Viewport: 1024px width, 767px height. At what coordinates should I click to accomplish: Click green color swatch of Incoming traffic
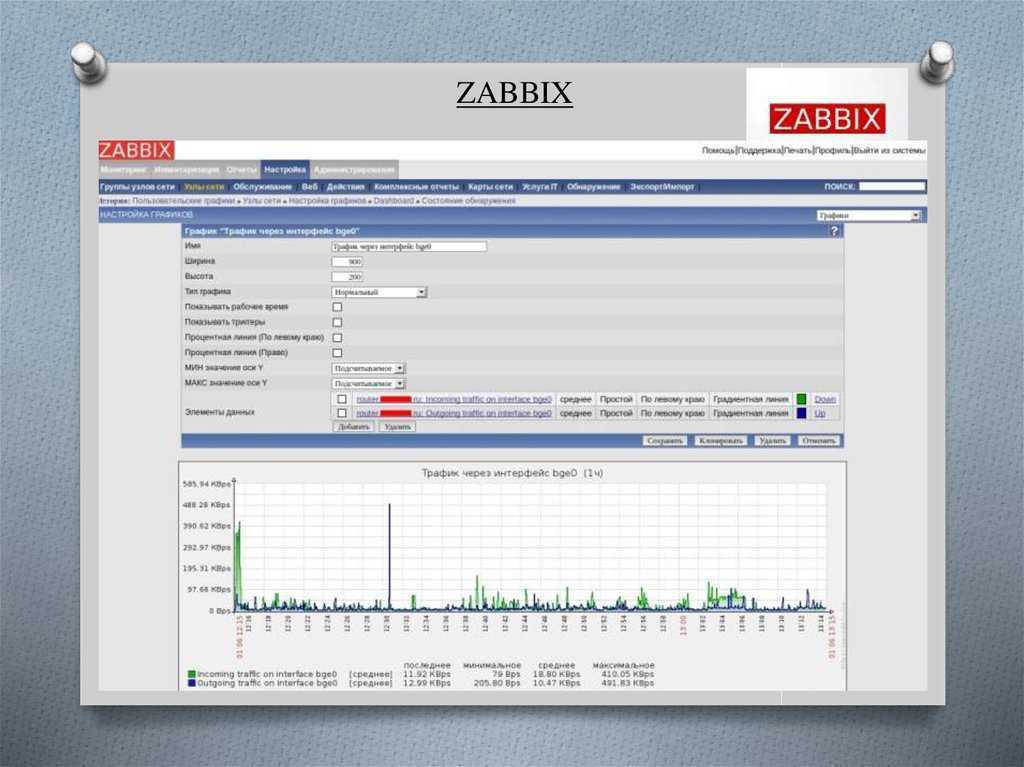pyautogui.click(x=801, y=399)
